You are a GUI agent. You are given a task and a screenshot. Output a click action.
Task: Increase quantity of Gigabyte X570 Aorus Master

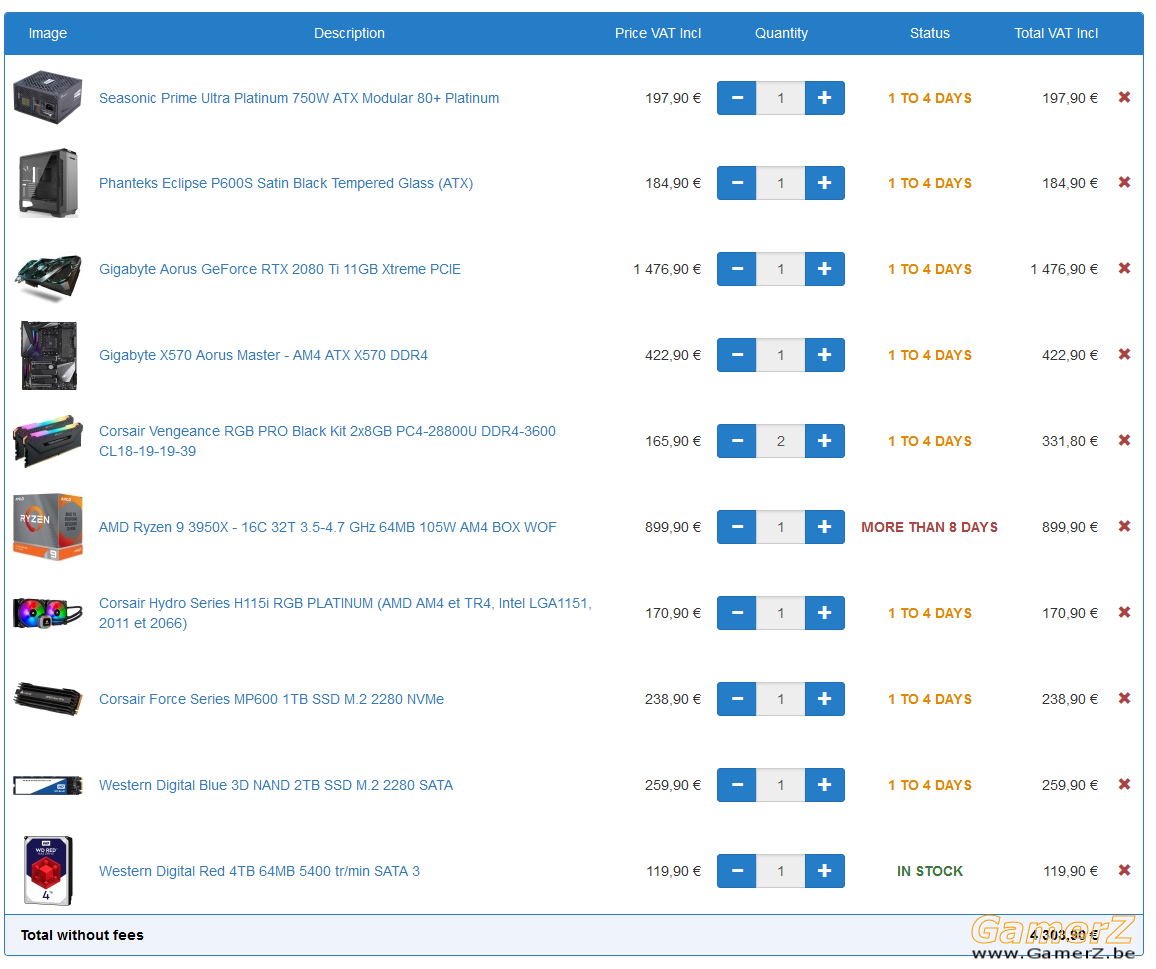[x=824, y=355]
